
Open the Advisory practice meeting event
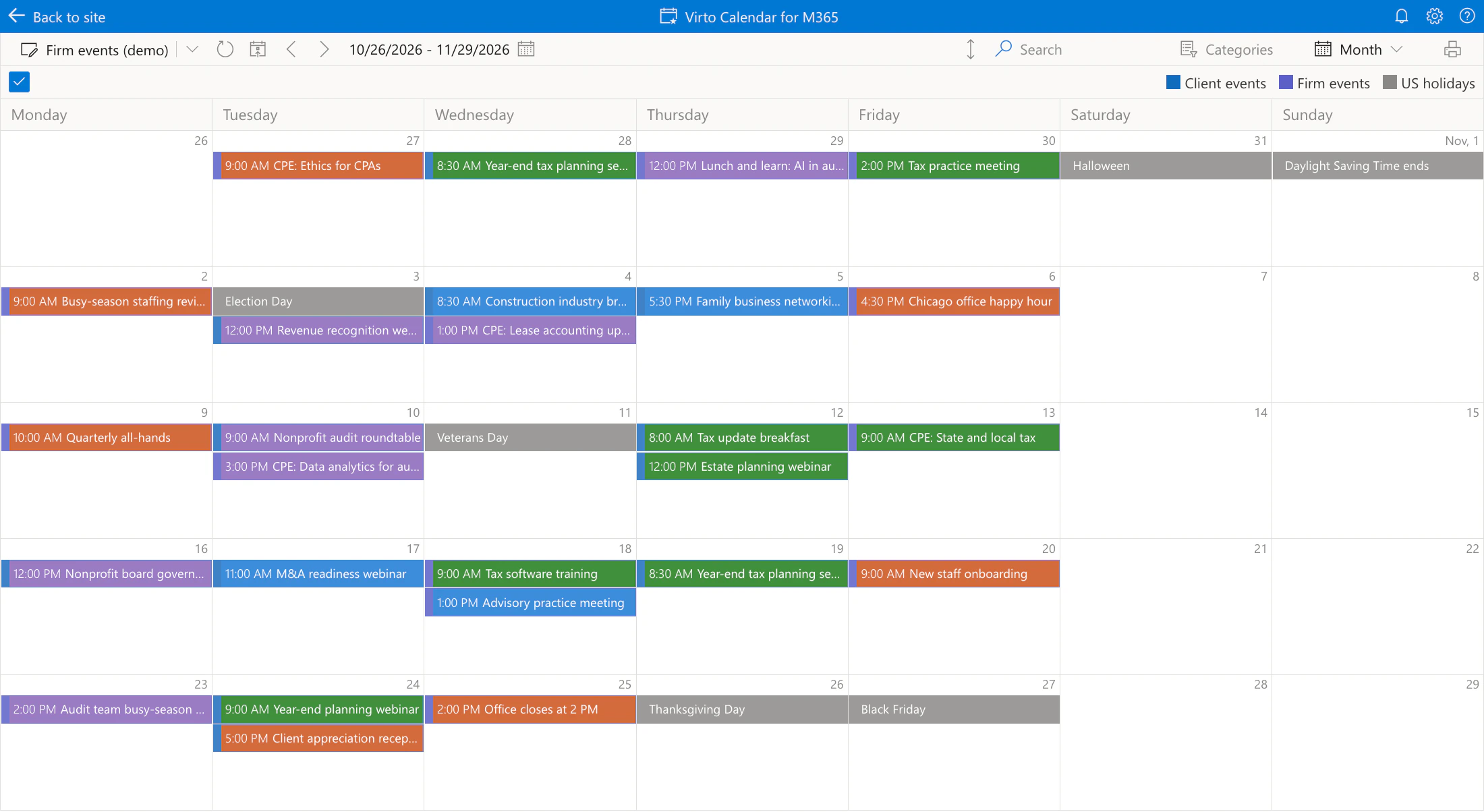point(530,603)
